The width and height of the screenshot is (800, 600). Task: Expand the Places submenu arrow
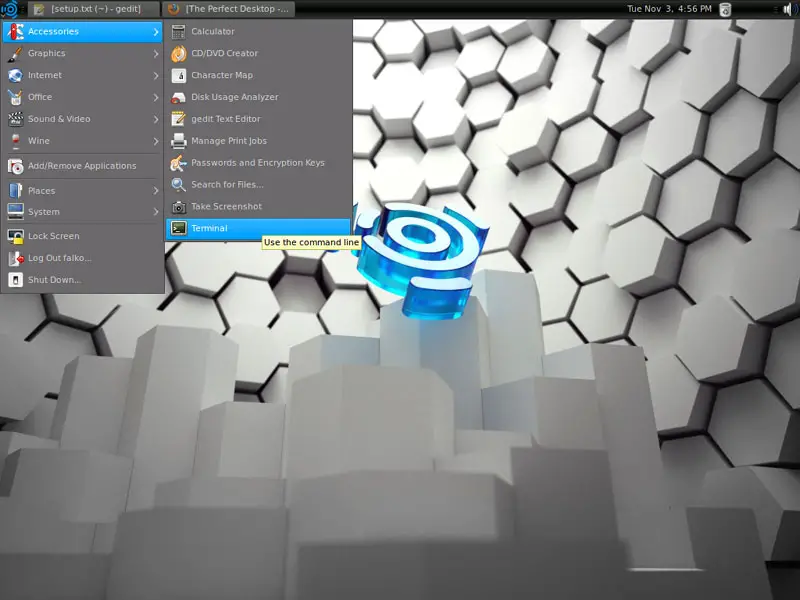tap(156, 191)
